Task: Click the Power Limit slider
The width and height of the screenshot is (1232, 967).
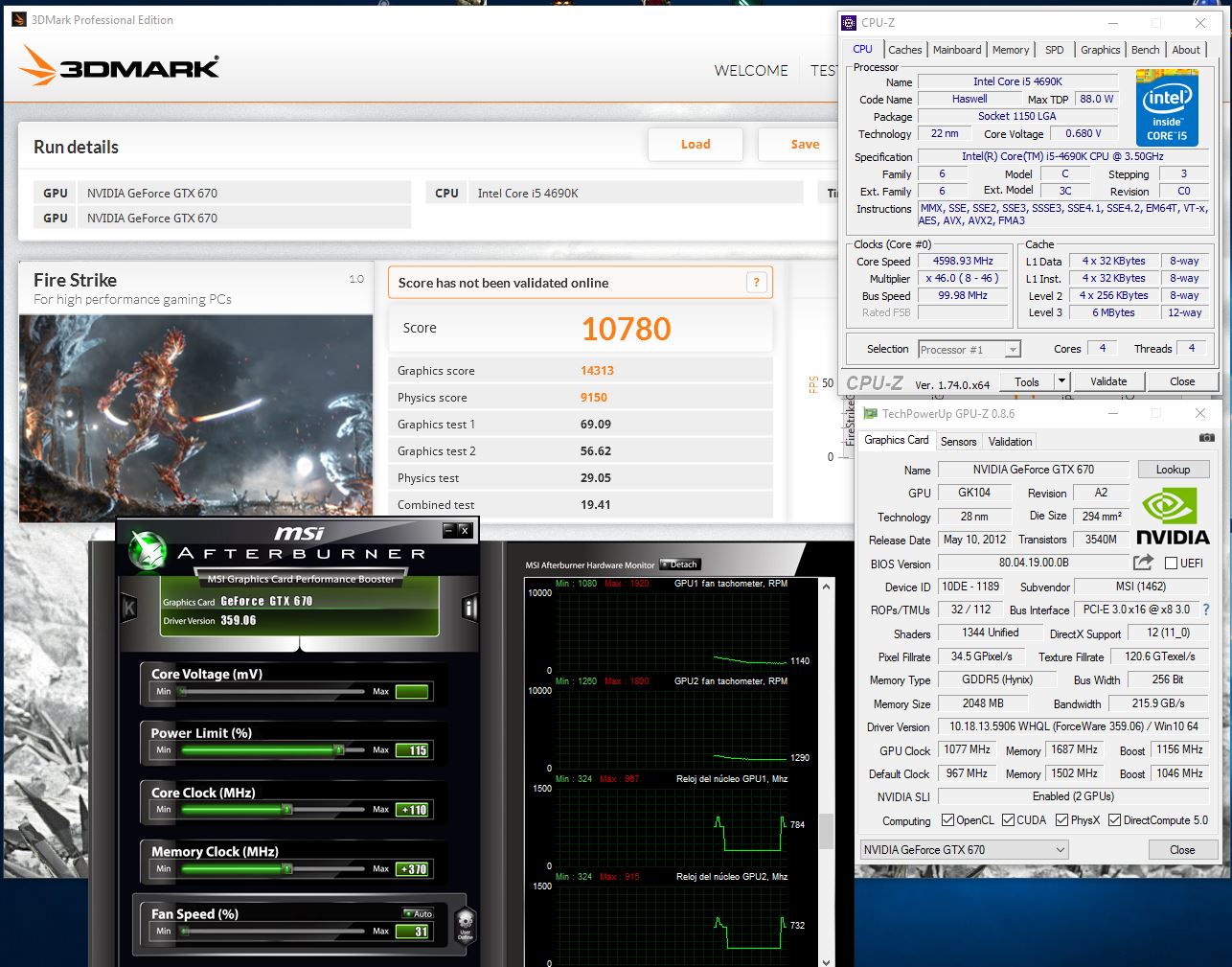Action: click(273, 750)
